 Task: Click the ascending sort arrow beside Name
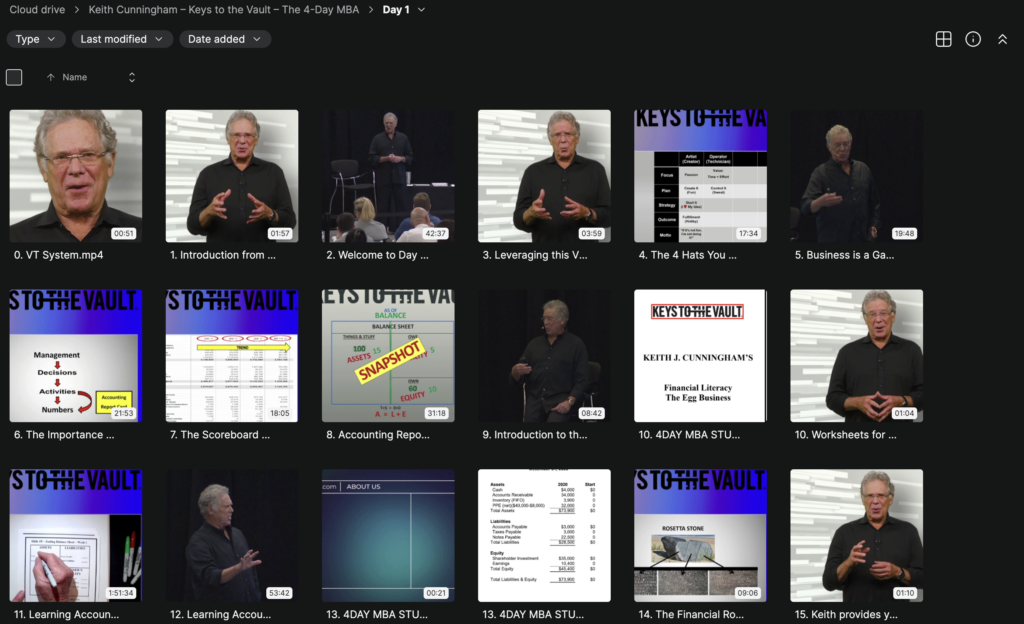tap(51, 77)
